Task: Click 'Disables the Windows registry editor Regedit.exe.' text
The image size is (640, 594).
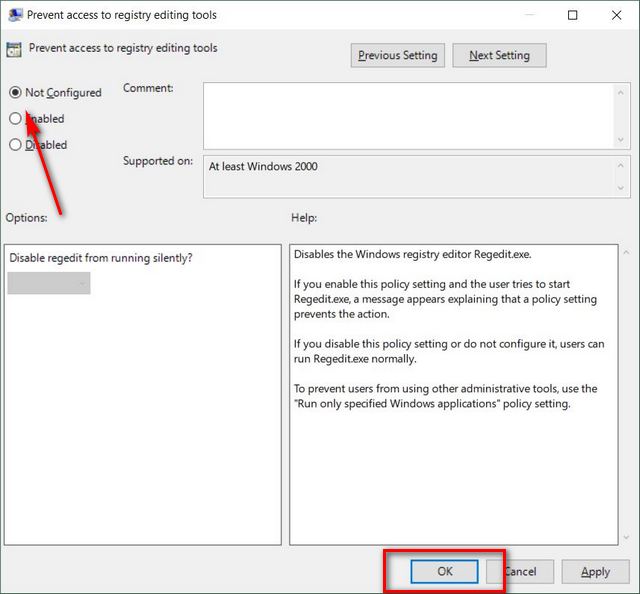Action: tap(413, 254)
